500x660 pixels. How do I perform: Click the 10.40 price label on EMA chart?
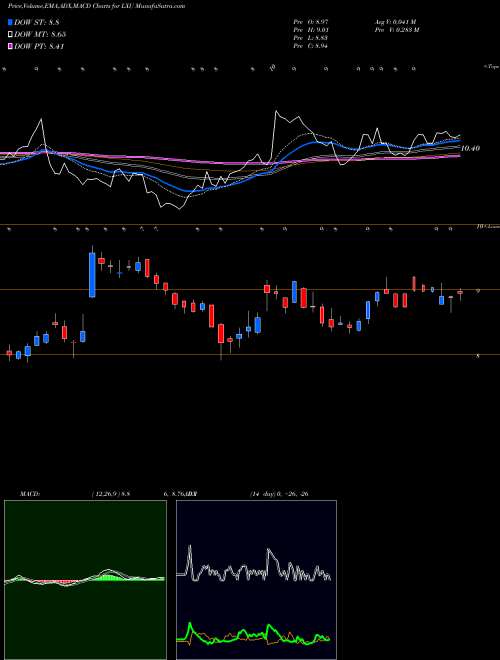coord(470,148)
